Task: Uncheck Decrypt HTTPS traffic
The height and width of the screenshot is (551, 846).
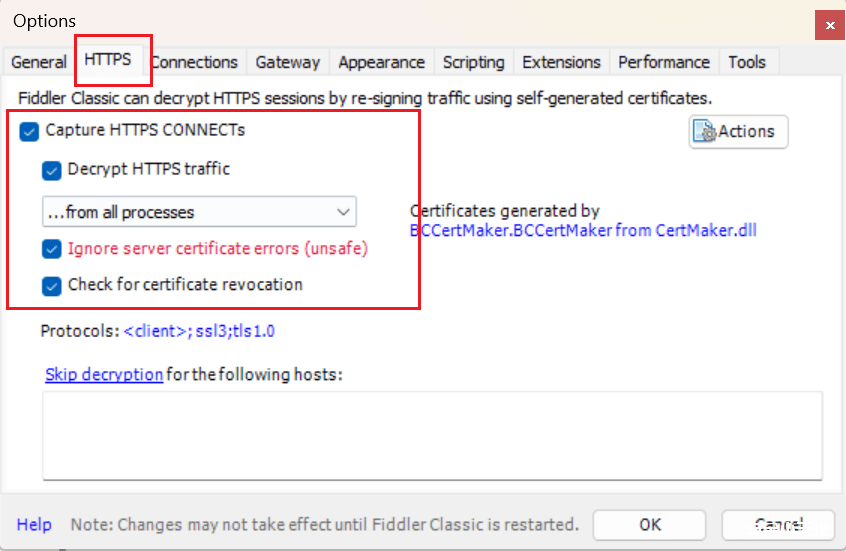Action: coord(52,170)
